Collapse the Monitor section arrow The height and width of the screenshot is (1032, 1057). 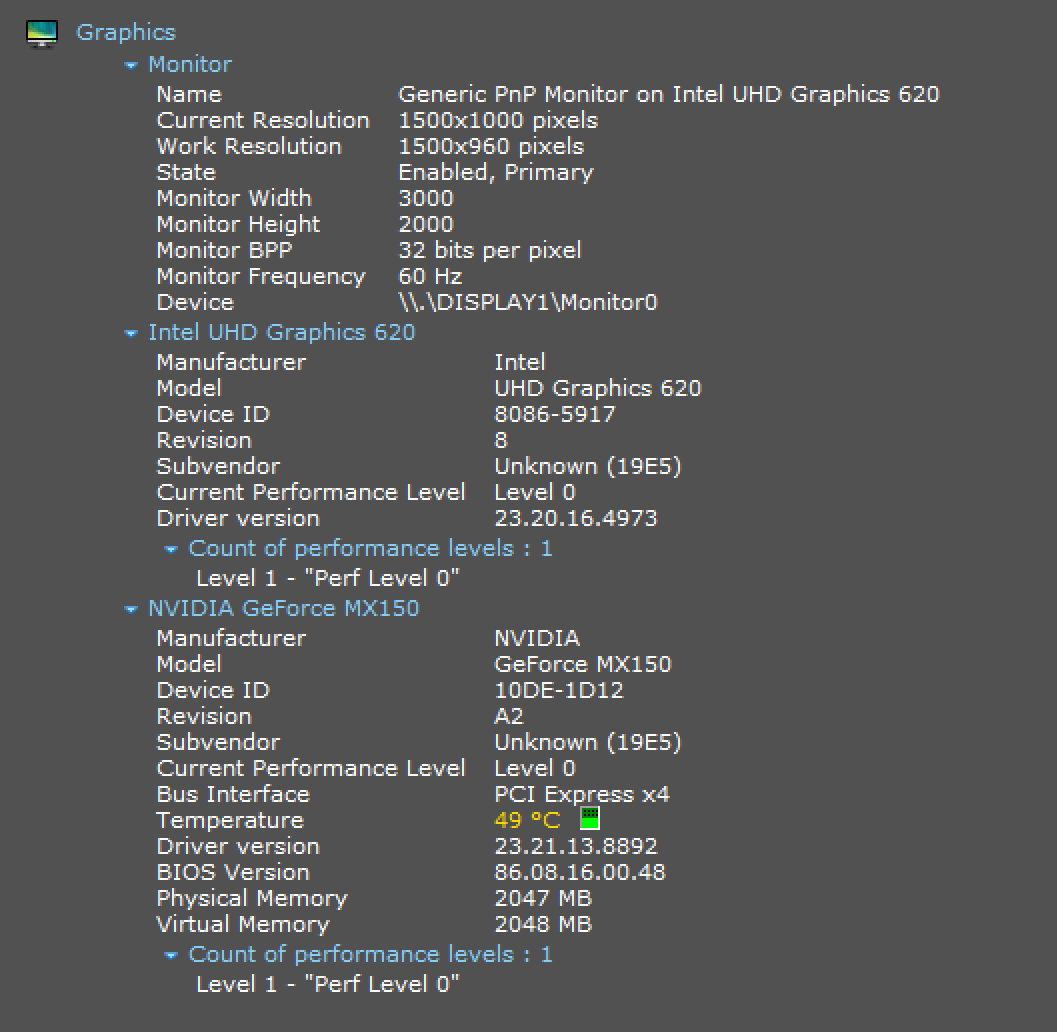point(130,66)
